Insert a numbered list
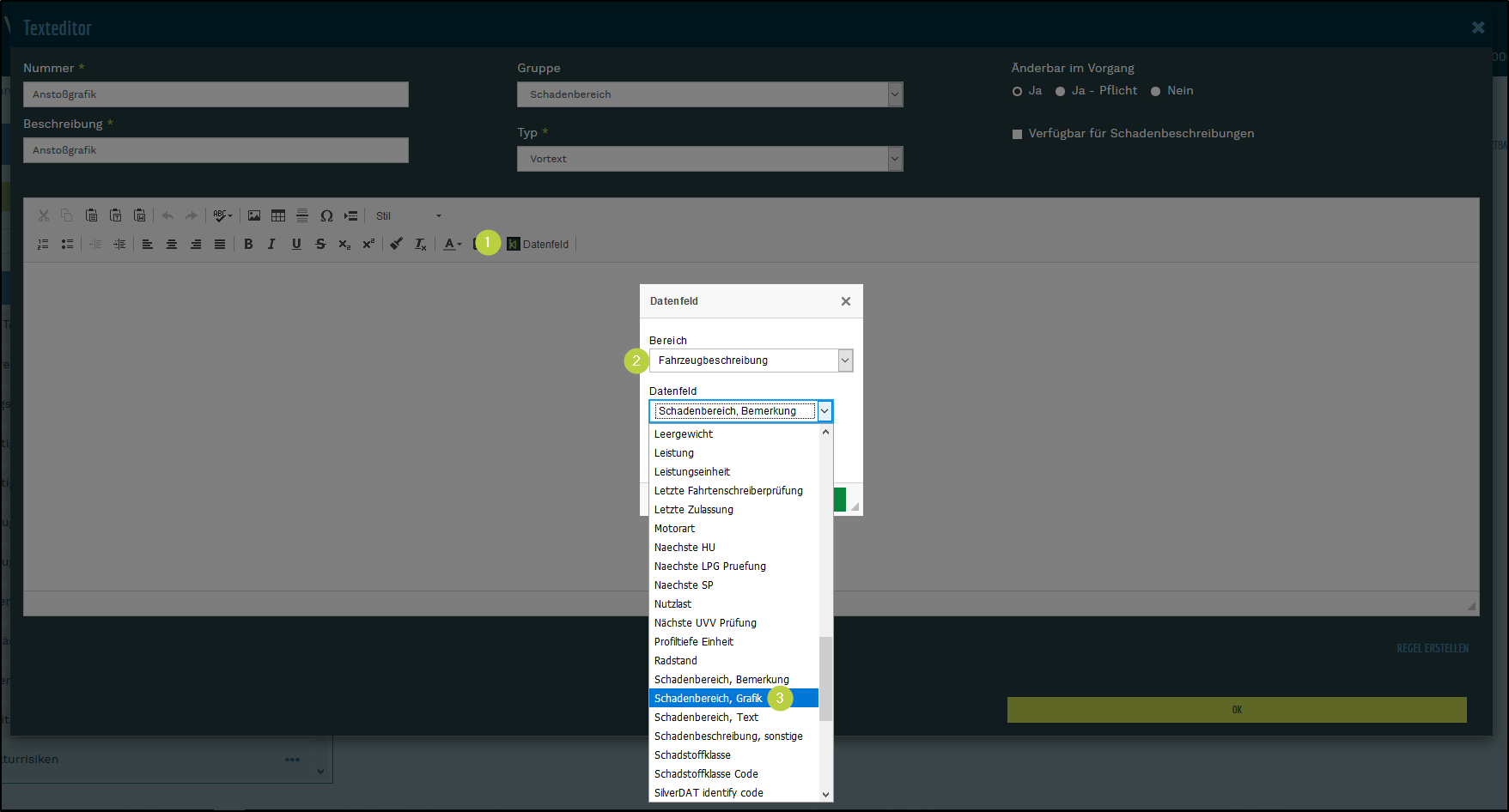Viewport: 1509px width, 812px height. tap(43, 245)
